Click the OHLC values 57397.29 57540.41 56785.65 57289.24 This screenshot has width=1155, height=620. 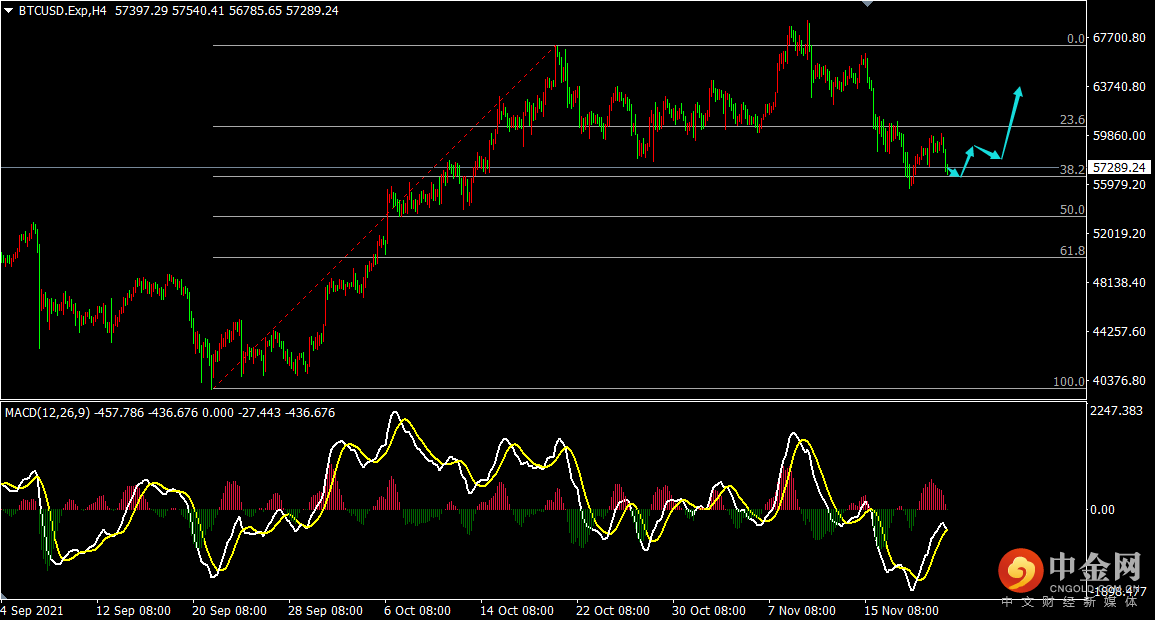click(x=227, y=11)
